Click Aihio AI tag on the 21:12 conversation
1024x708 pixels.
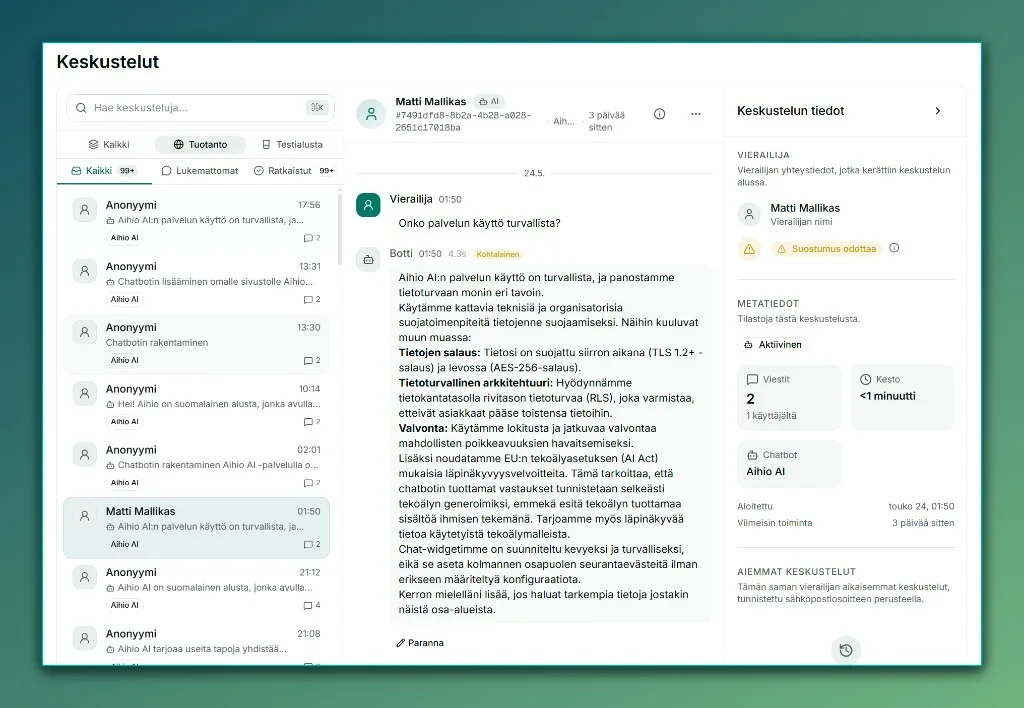pos(125,605)
